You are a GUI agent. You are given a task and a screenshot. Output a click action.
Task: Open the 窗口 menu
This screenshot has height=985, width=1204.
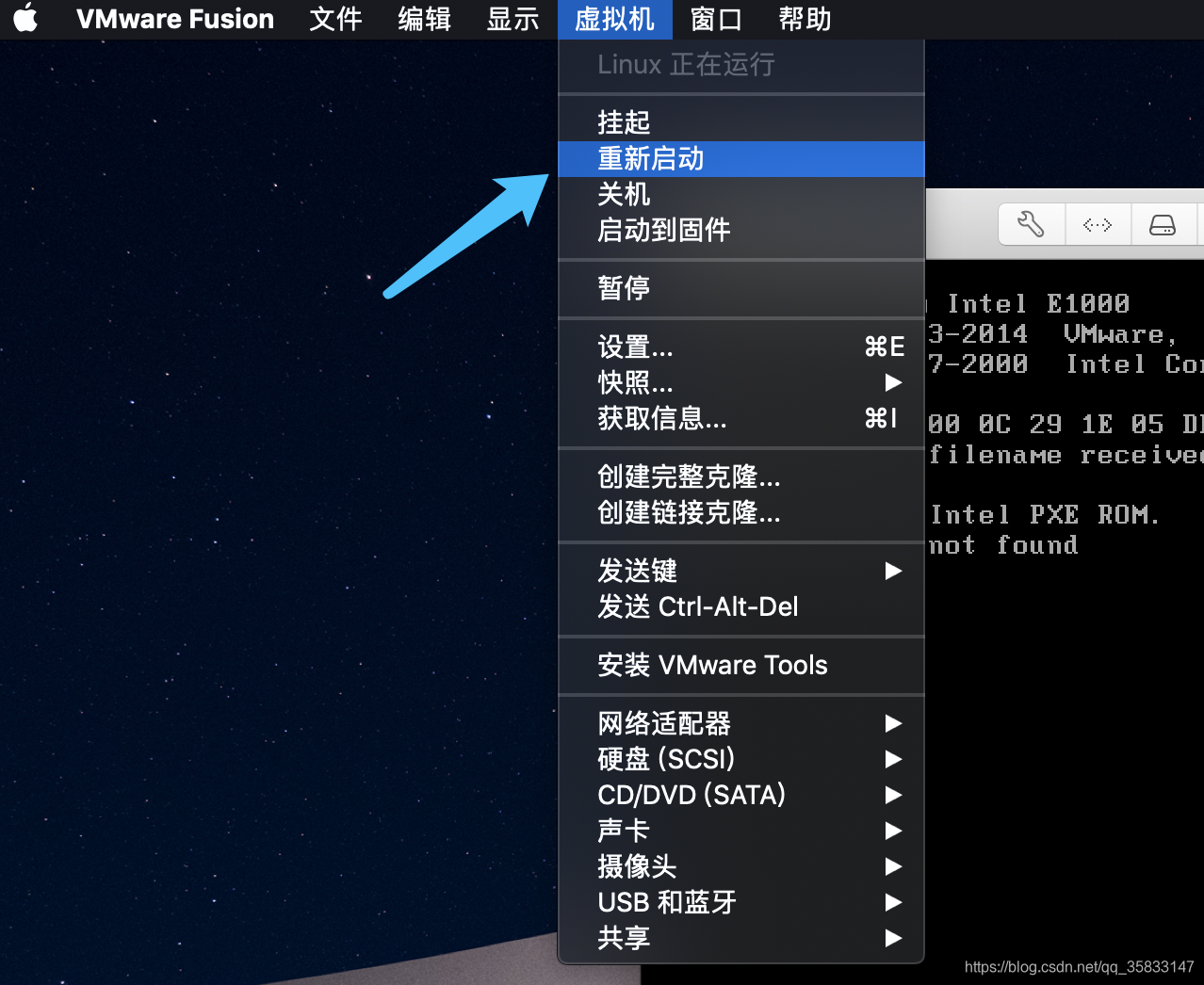tap(716, 19)
